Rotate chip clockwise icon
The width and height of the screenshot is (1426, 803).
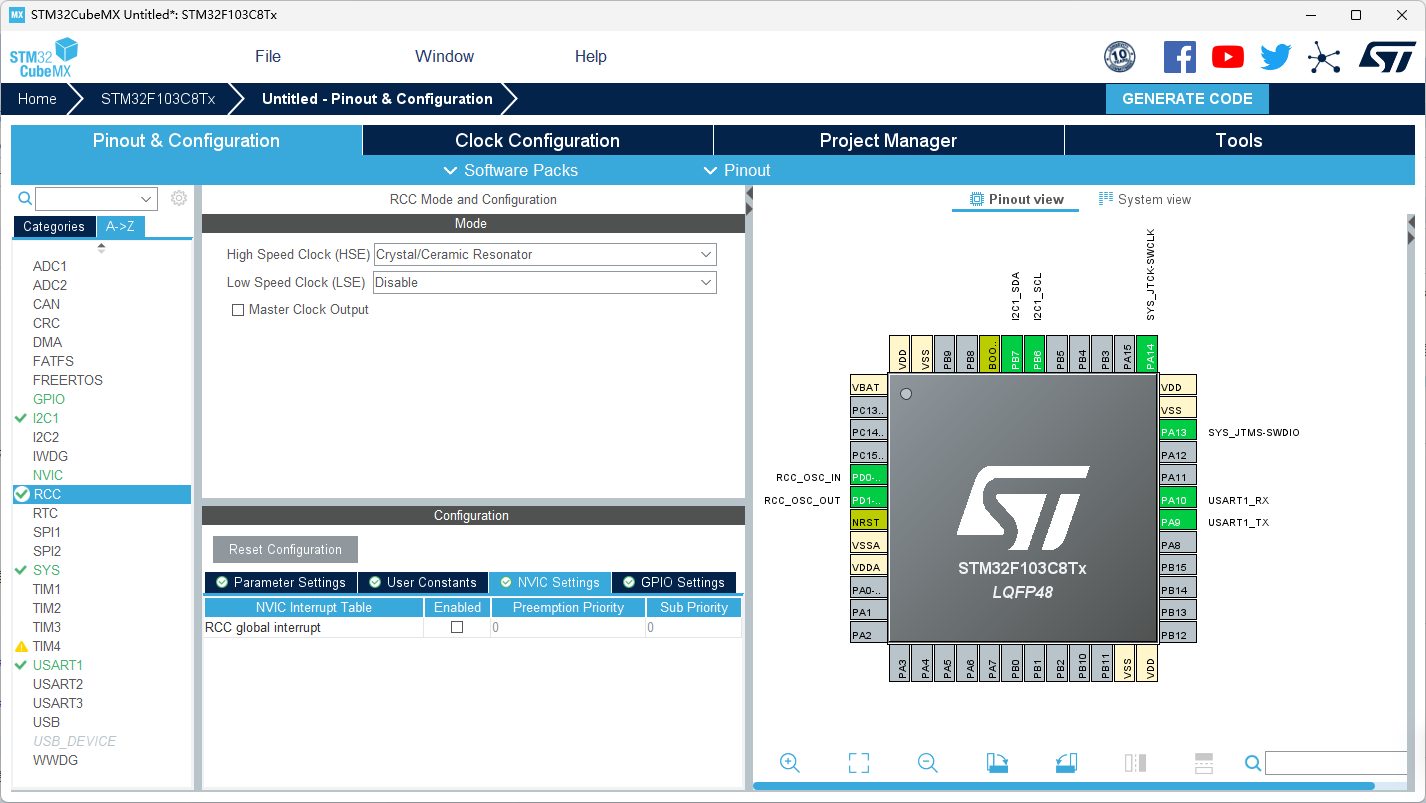pyautogui.click(x=997, y=763)
